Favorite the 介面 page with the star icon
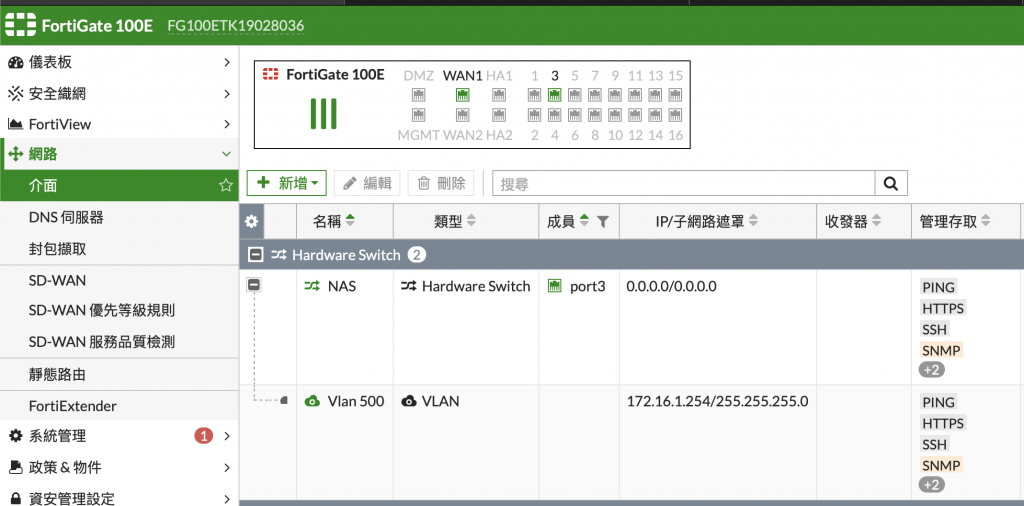The image size is (1024, 506). tap(226, 186)
